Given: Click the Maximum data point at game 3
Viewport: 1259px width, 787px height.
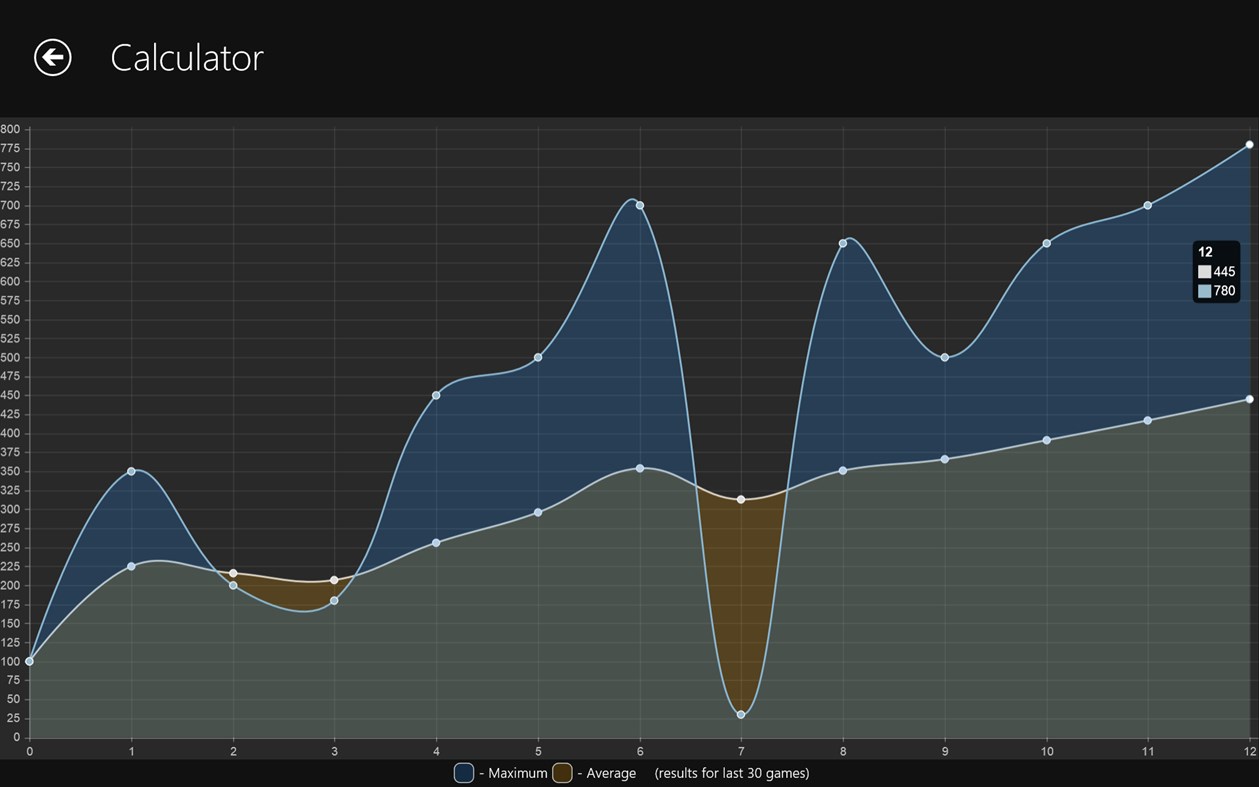Looking at the screenshot, I should 334,600.
